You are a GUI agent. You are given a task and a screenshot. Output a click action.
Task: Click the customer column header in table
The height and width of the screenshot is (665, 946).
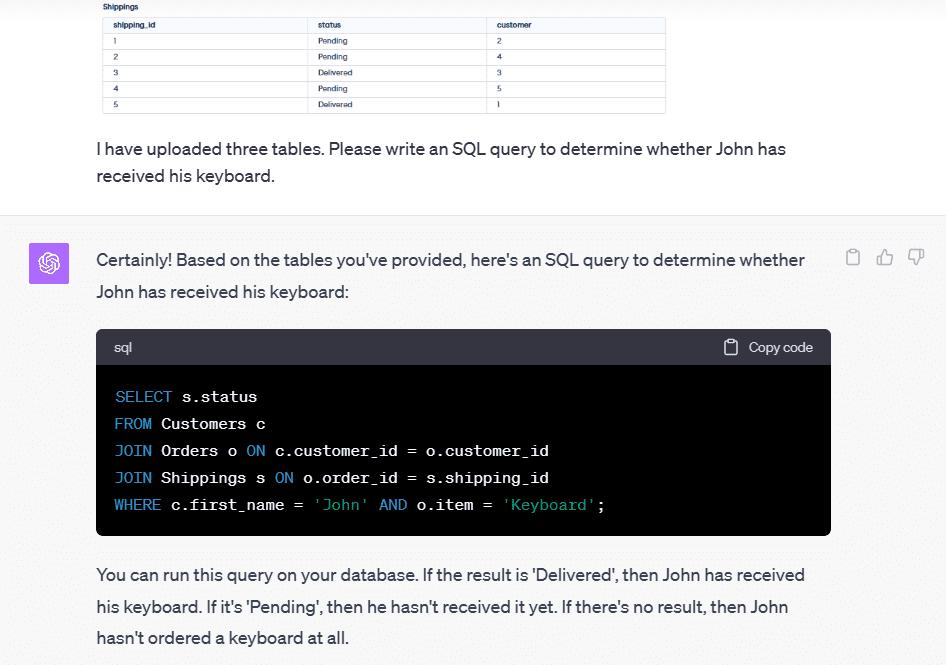(513, 25)
